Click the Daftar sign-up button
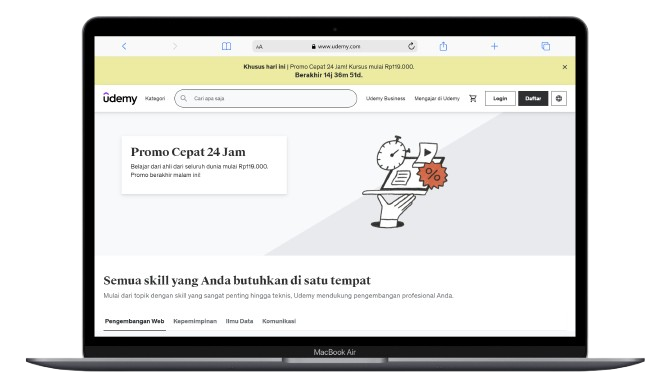The width and height of the screenshot is (666, 375). point(533,99)
